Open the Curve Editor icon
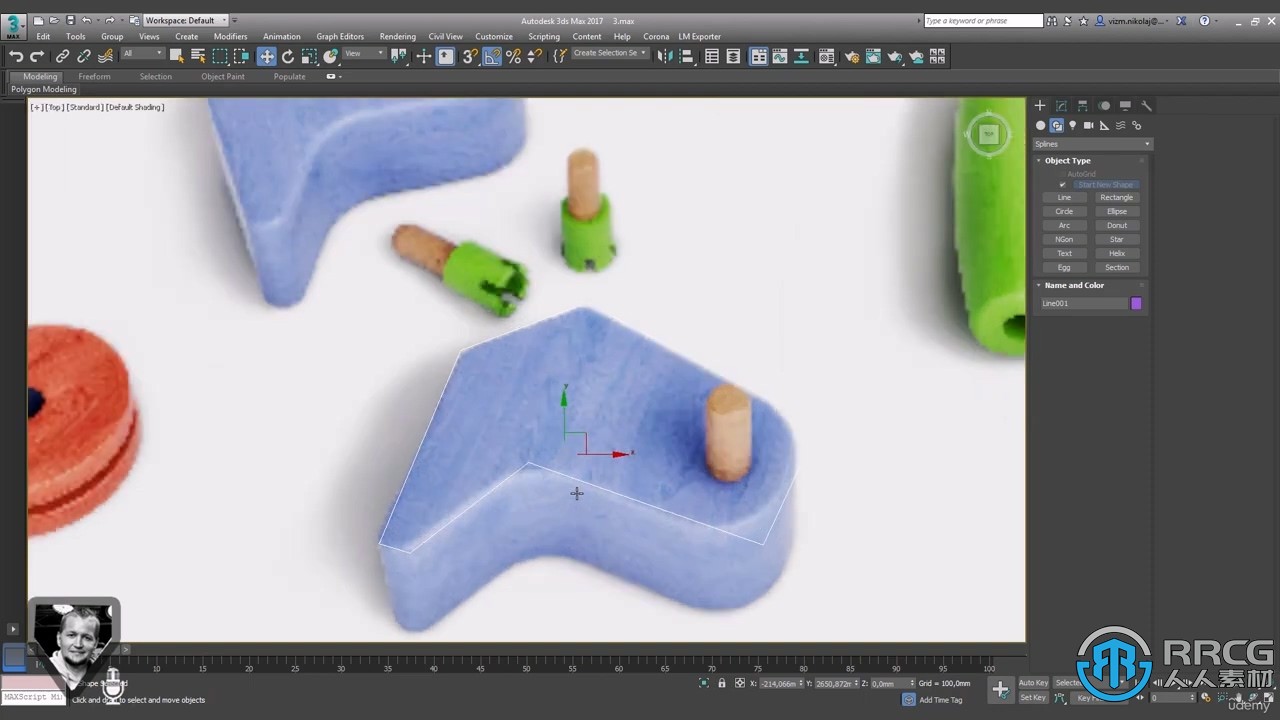This screenshot has width=1280, height=720. [x=780, y=57]
